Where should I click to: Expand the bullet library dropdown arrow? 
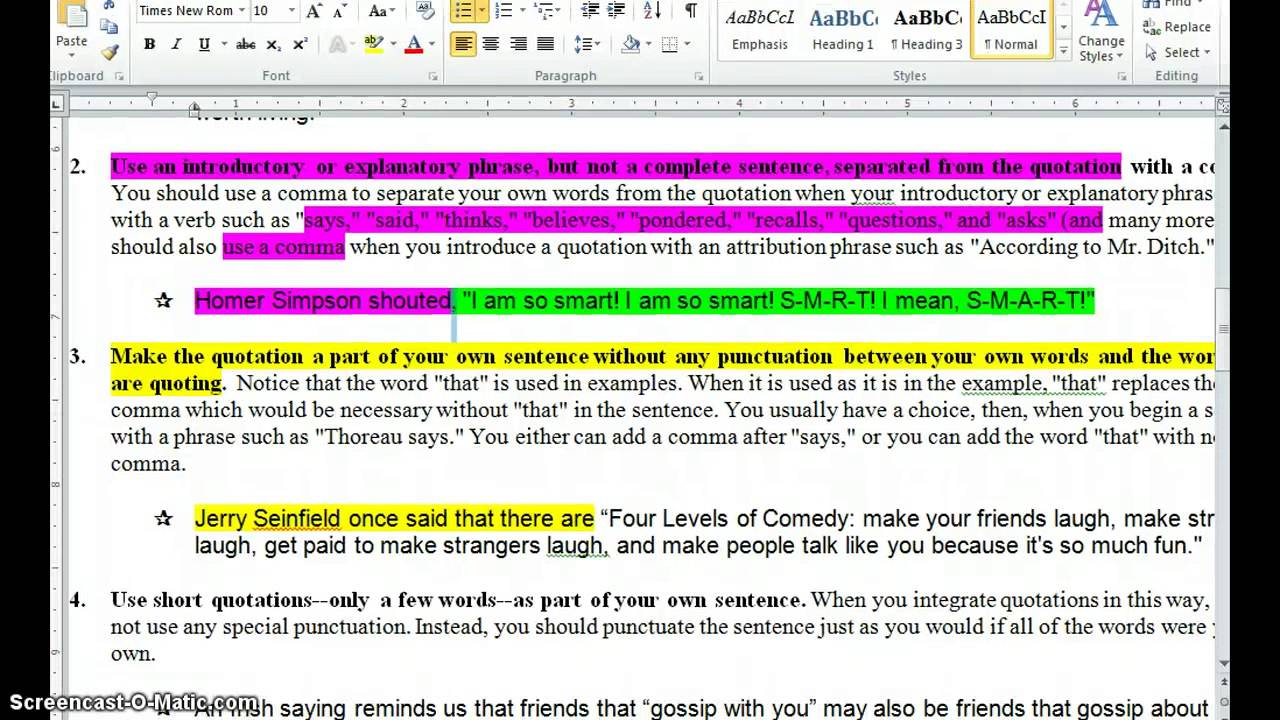coord(481,11)
